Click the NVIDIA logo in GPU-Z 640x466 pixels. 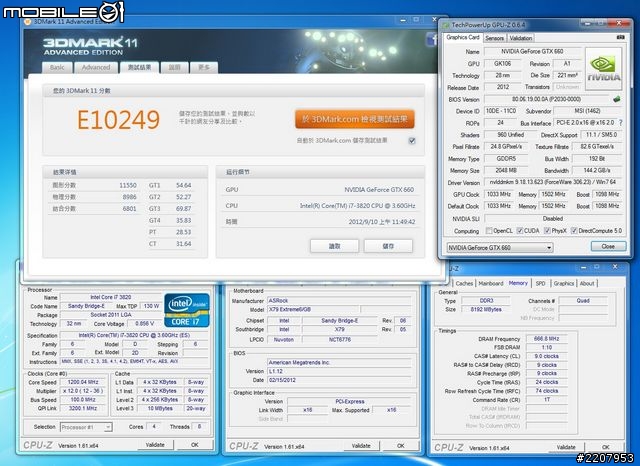coord(604,69)
